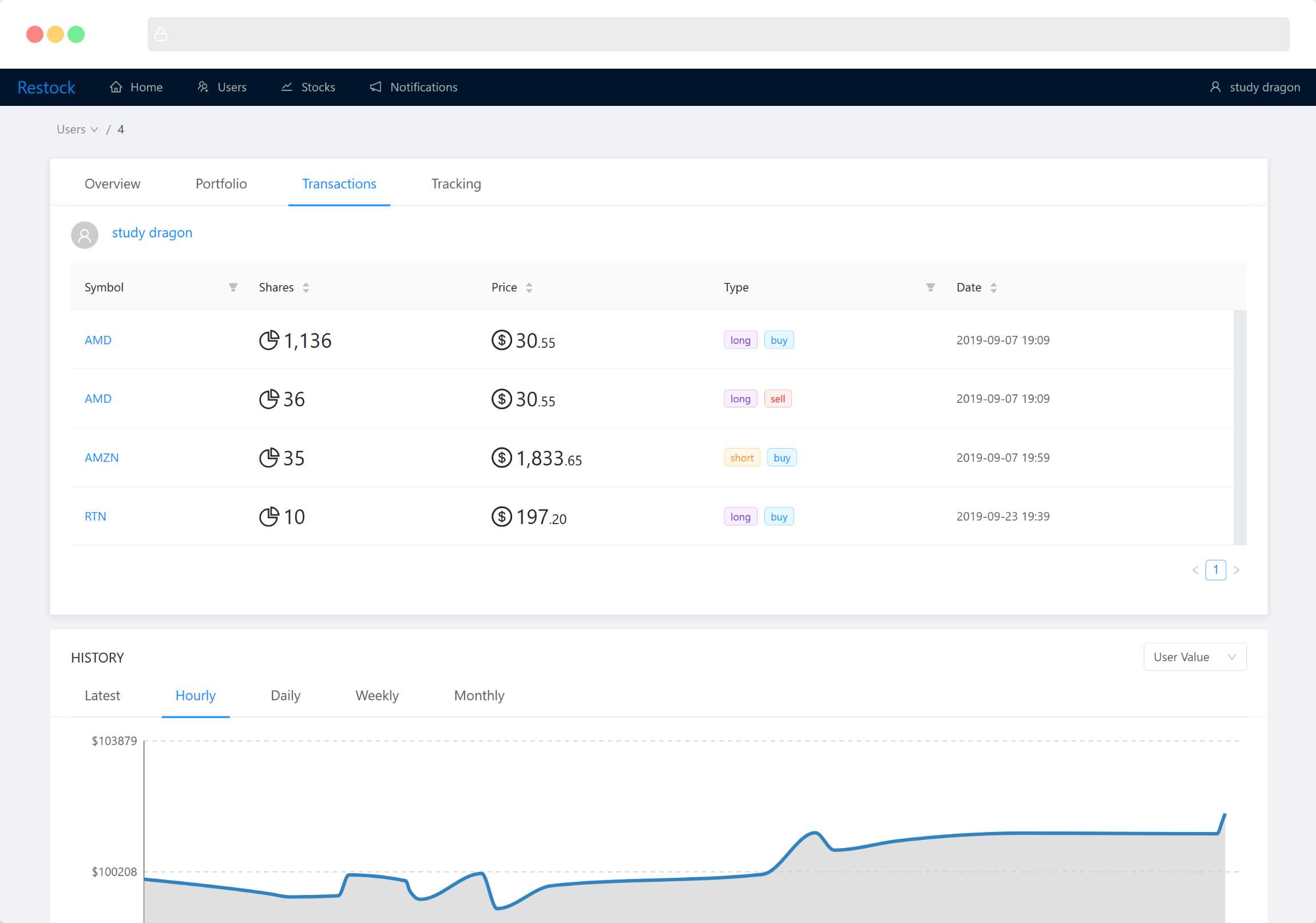Open the RTN symbol link
The width and height of the screenshot is (1316, 923).
(x=95, y=517)
